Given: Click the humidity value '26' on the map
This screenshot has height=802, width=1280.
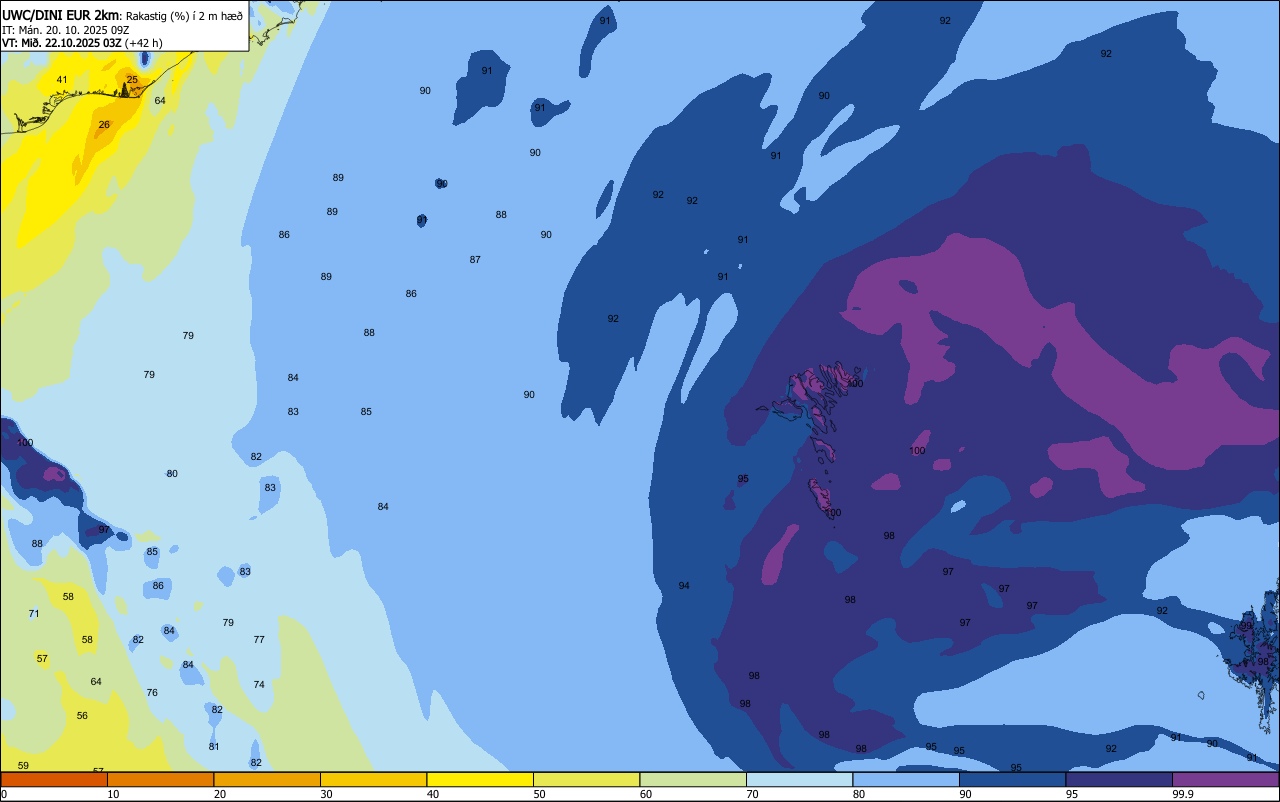Looking at the screenshot, I should [x=104, y=125].
